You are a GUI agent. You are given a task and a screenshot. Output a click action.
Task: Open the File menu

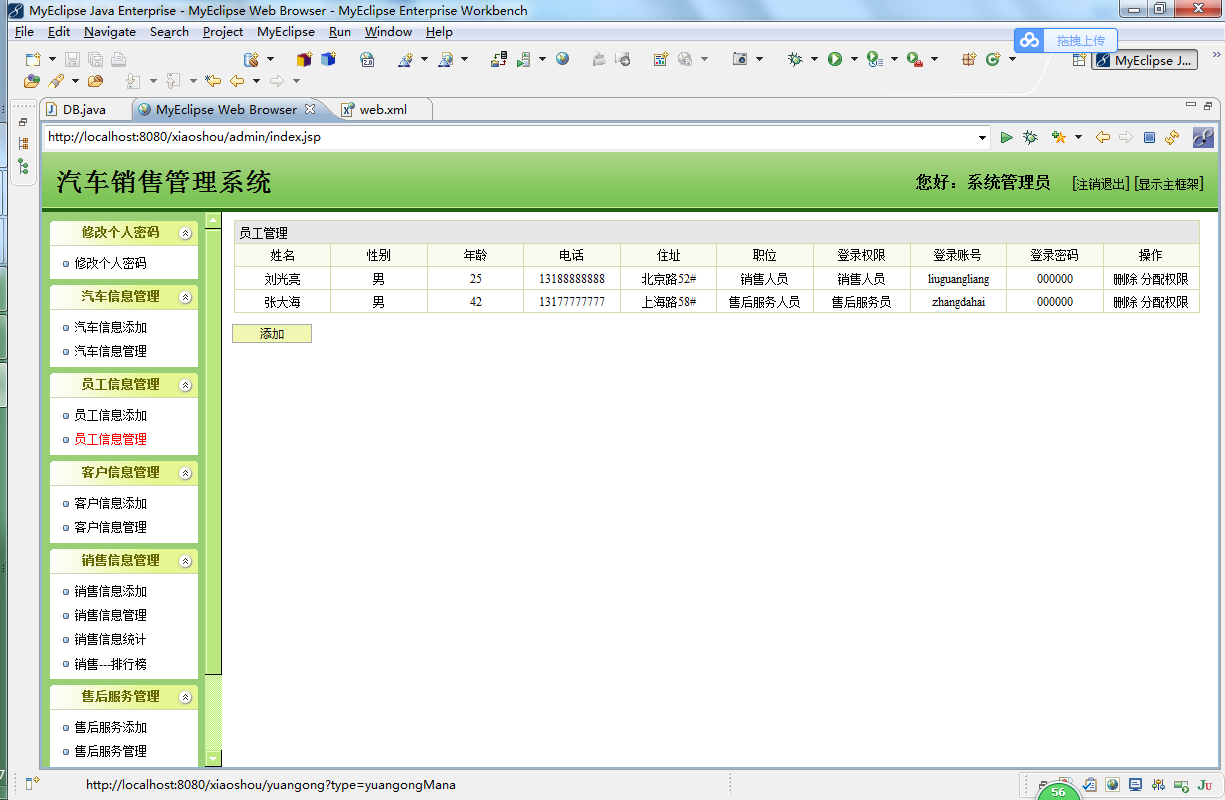(25, 32)
